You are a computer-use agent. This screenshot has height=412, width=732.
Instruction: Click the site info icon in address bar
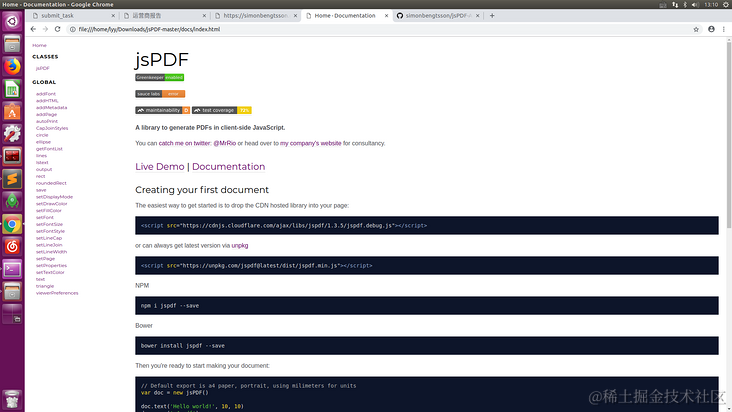click(72, 29)
